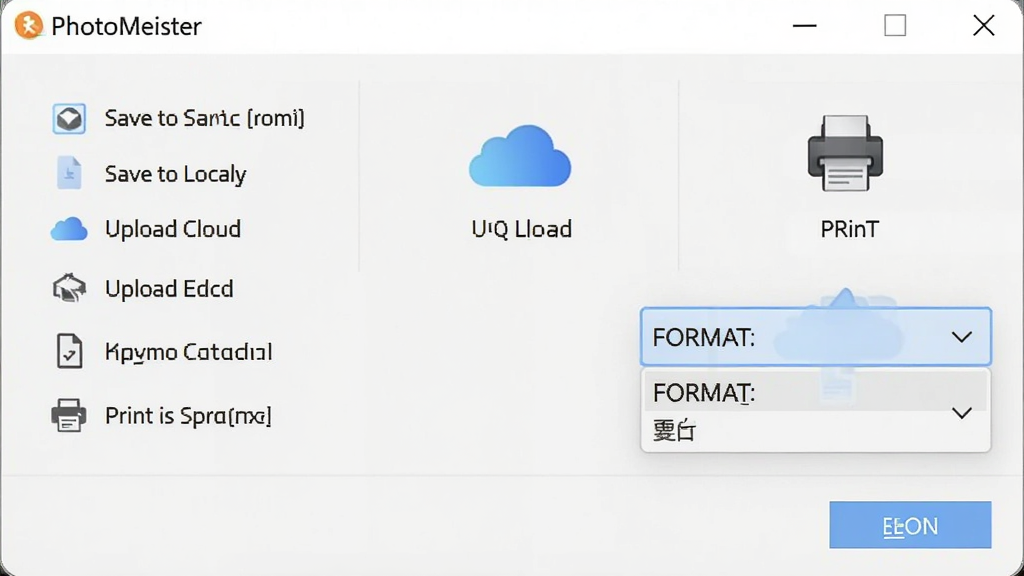Collapse the highlighted FORMAT: combo box

point(816,336)
